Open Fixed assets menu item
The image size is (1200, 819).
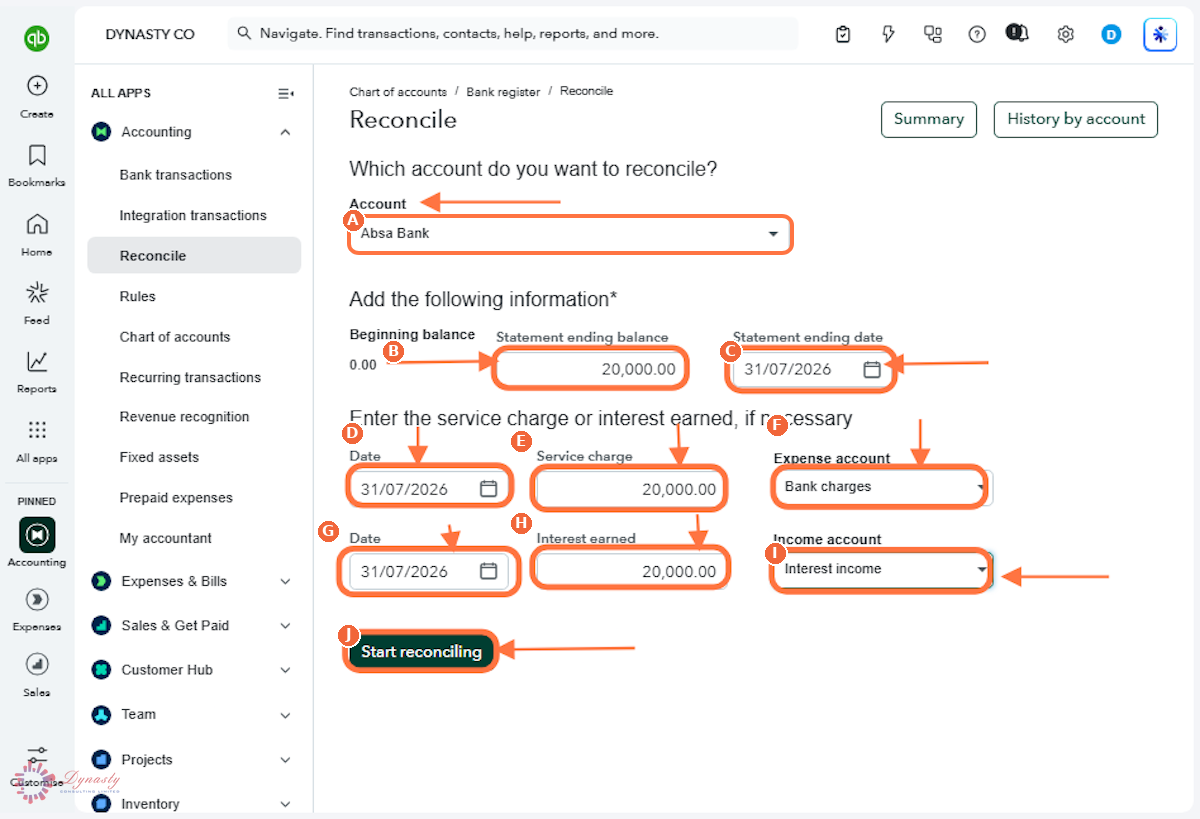pyautogui.click(x=159, y=457)
